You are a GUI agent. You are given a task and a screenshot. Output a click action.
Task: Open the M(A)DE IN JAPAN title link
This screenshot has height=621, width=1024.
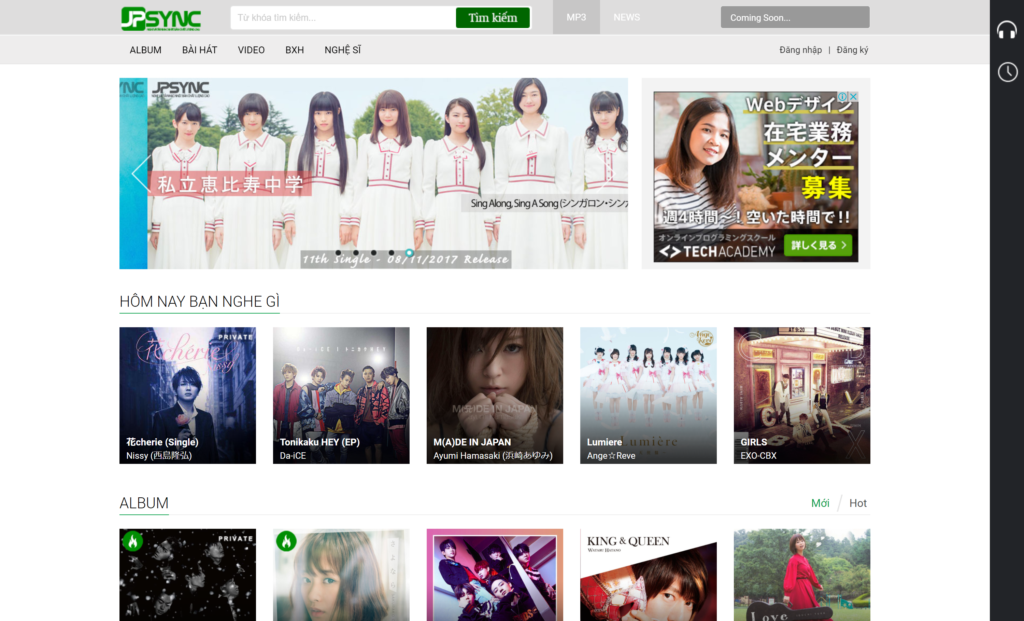[x=472, y=442]
